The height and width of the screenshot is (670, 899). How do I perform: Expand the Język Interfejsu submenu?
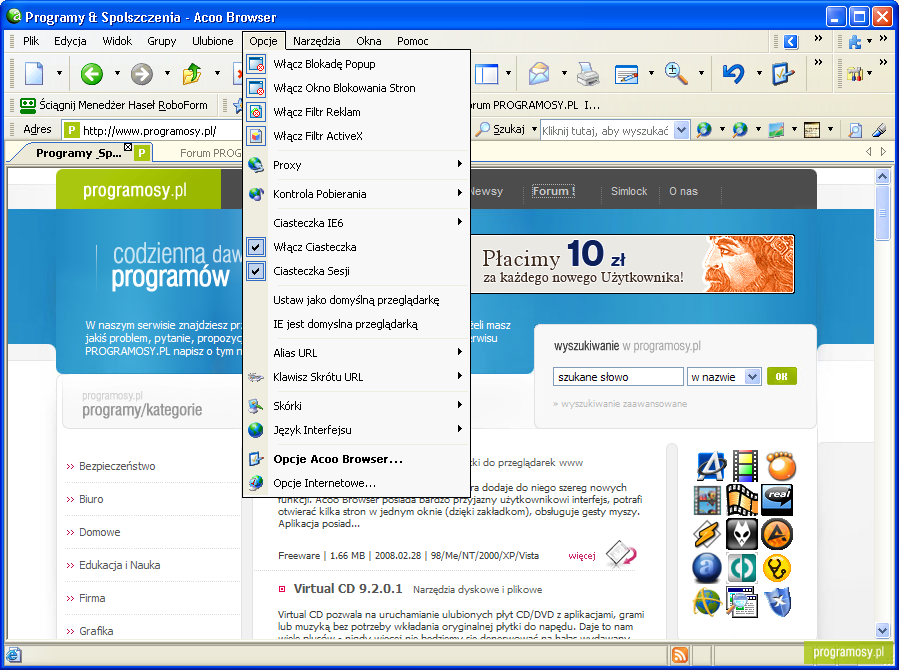pos(357,430)
